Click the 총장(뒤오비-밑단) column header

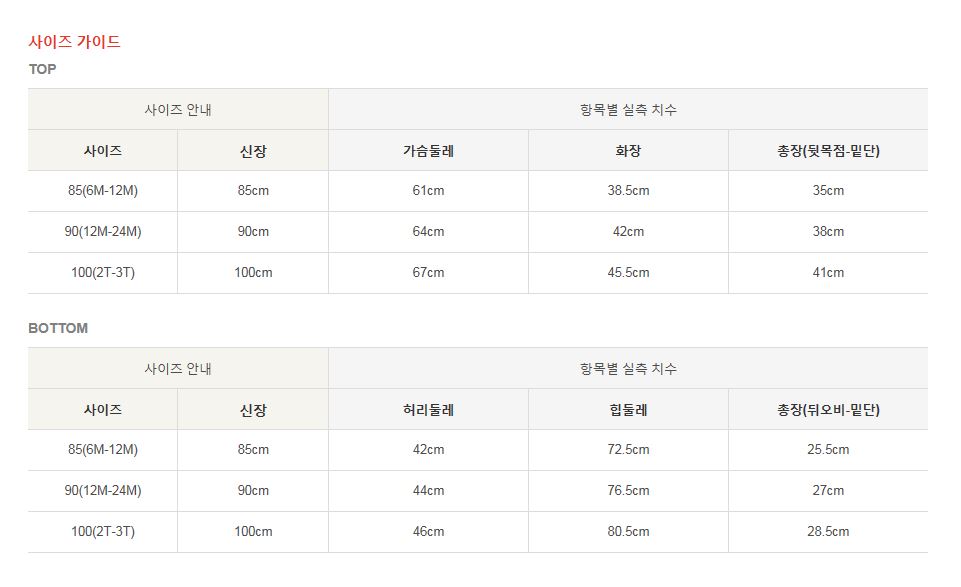click(828, 410)
